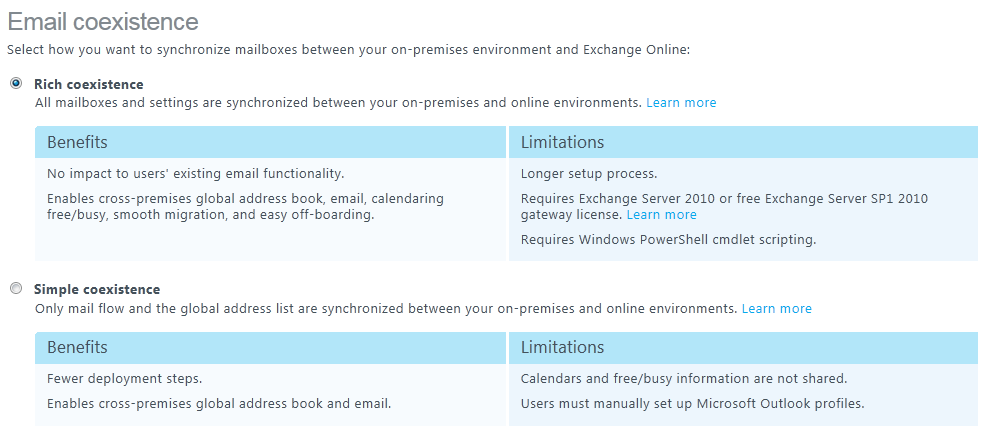Click the bold Rich coexistence label
The width and height of the screenshot is (985, 435).
pyautogui.click(x=88, y=84)
